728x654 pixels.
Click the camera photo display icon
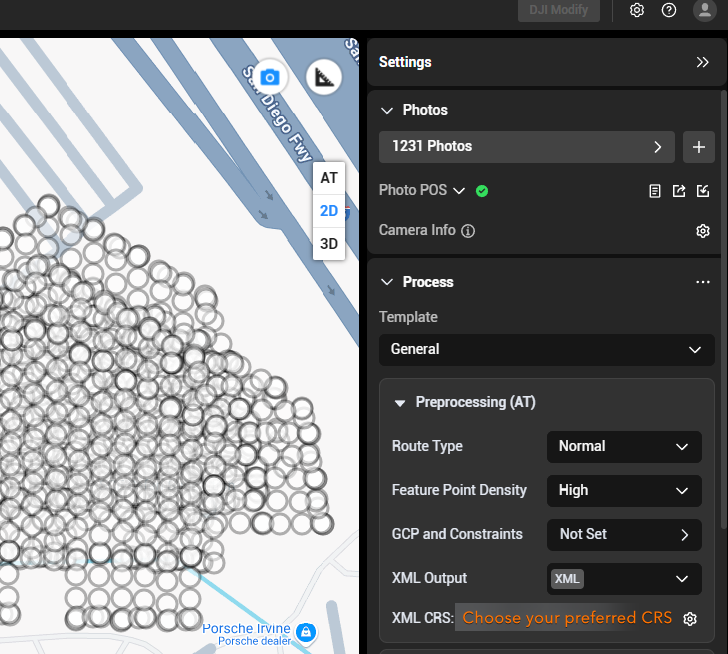(x=269, y=77)
